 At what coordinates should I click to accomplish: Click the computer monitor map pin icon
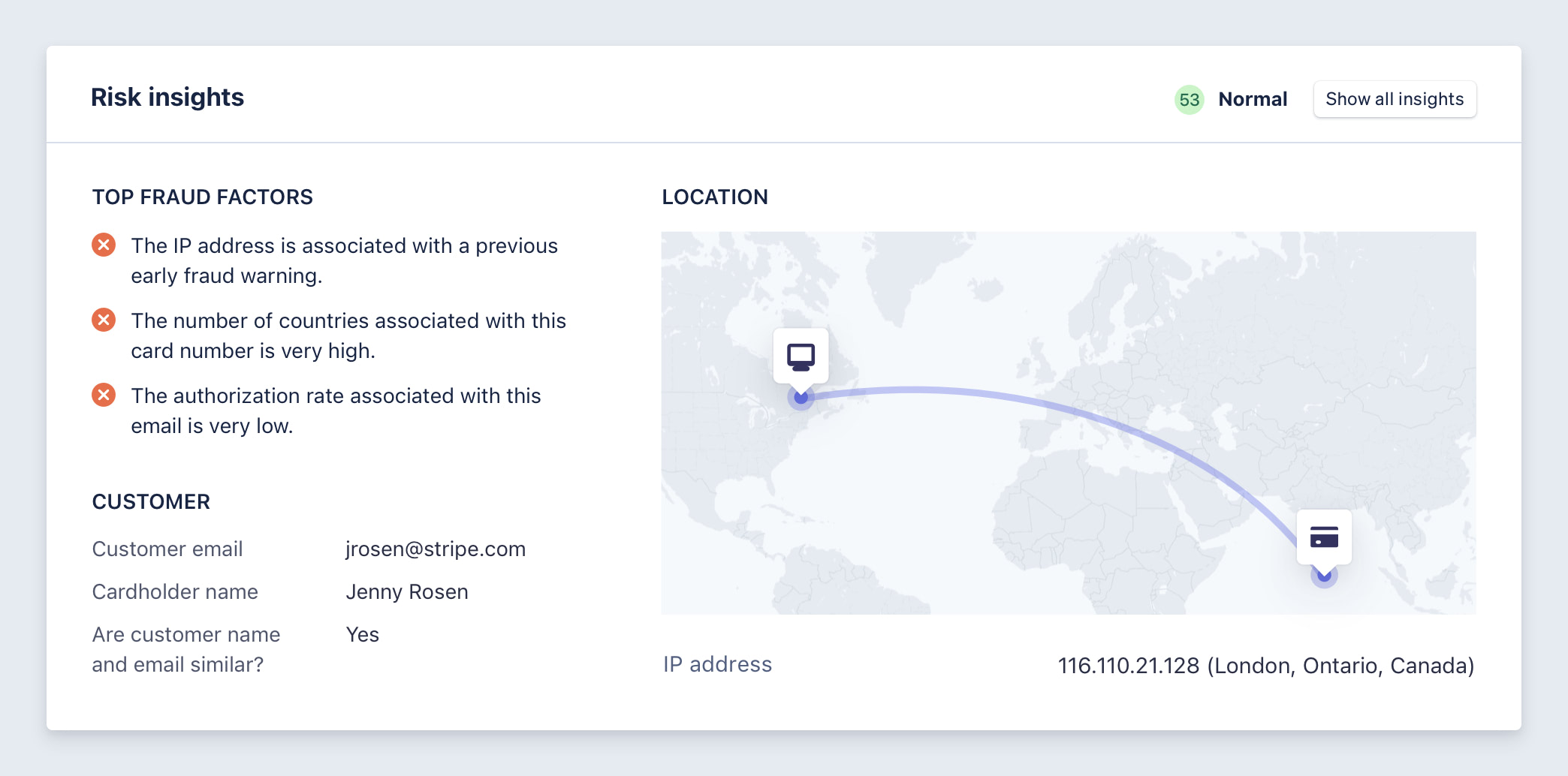pos(801,356)
